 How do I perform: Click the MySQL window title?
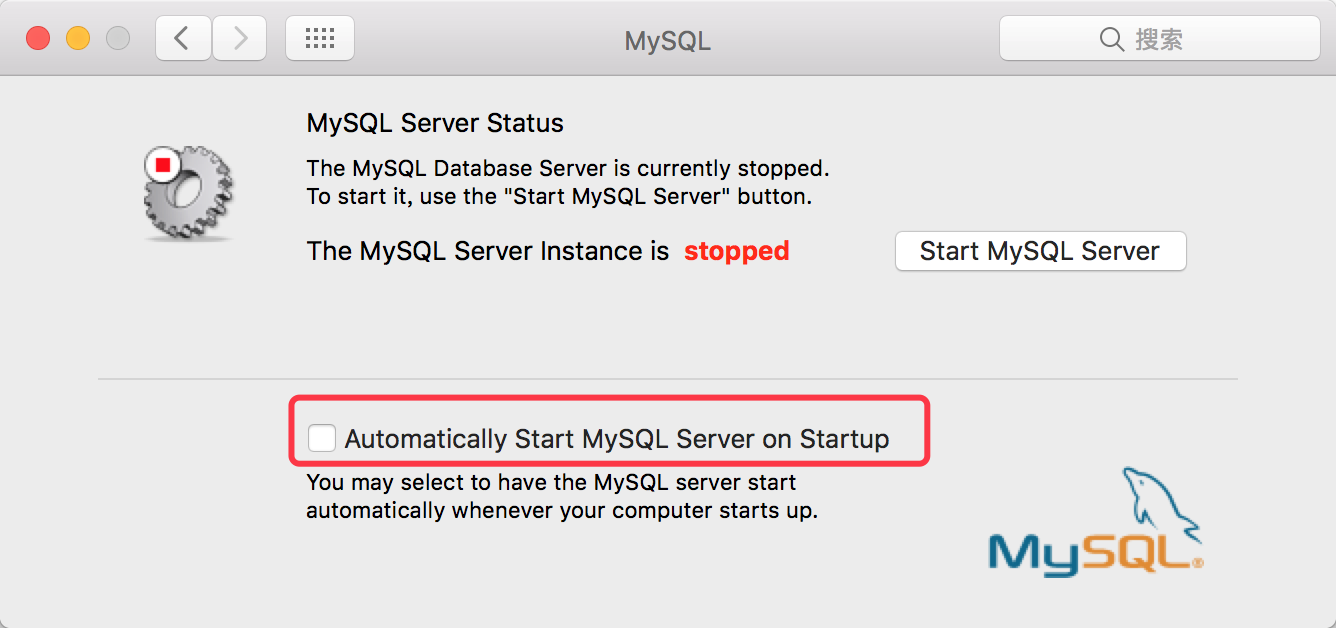coord(667,41)
